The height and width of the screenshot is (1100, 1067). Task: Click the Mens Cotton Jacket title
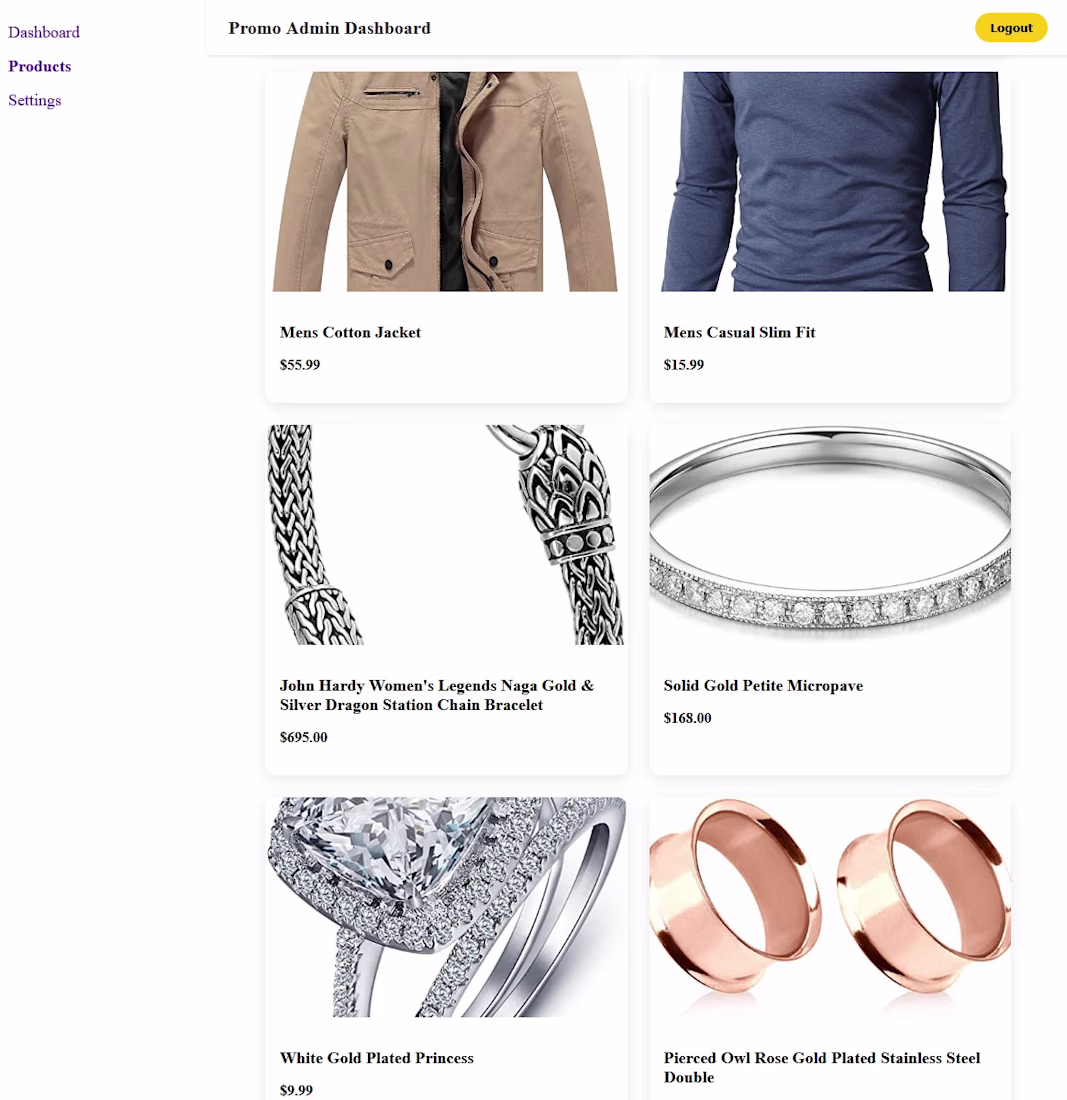(350, 333)
